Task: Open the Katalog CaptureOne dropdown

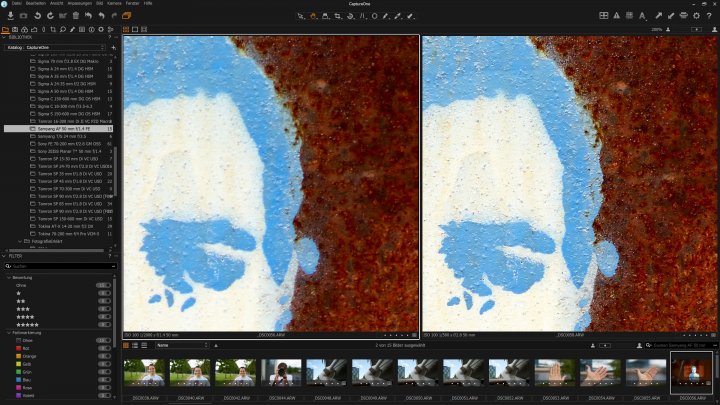Action: (55, 47)
